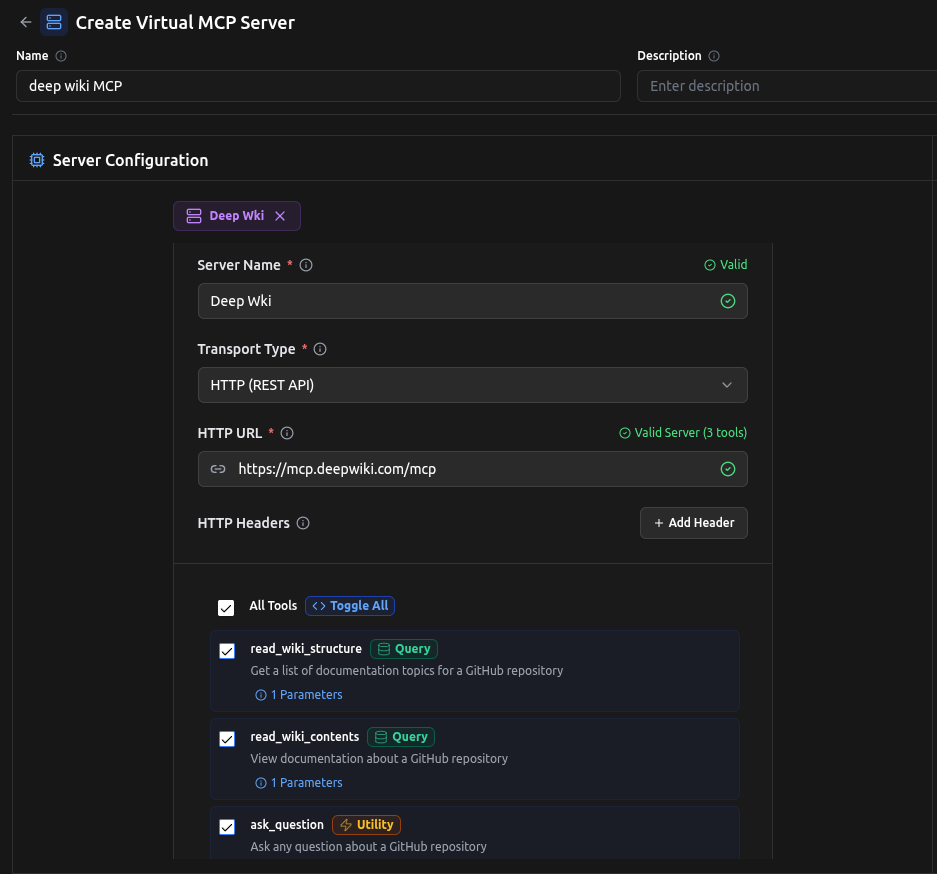Open the Transport Type dropdown
Viewport: 937px width, 874px height.
coord(472,385)
